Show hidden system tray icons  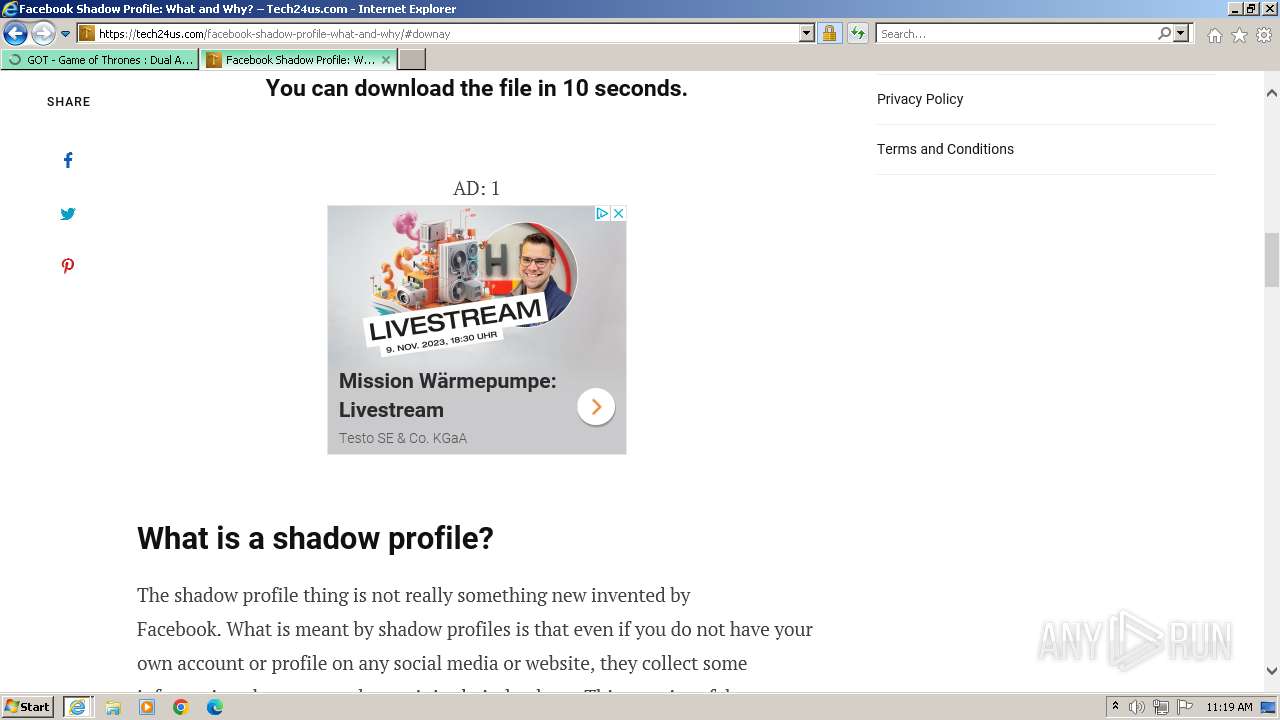coord(1115,707)
